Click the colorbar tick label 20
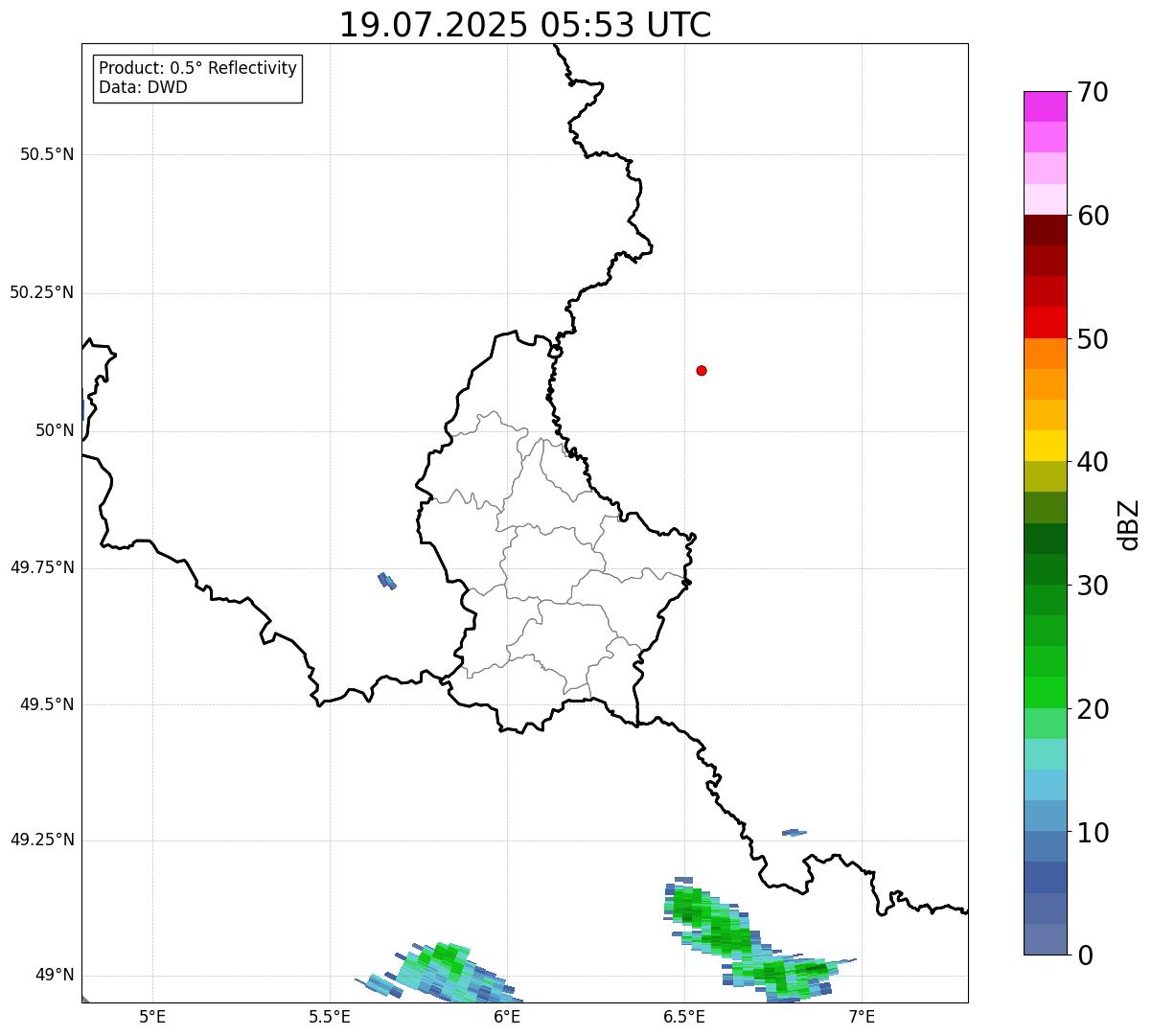 click(1093, 709)
